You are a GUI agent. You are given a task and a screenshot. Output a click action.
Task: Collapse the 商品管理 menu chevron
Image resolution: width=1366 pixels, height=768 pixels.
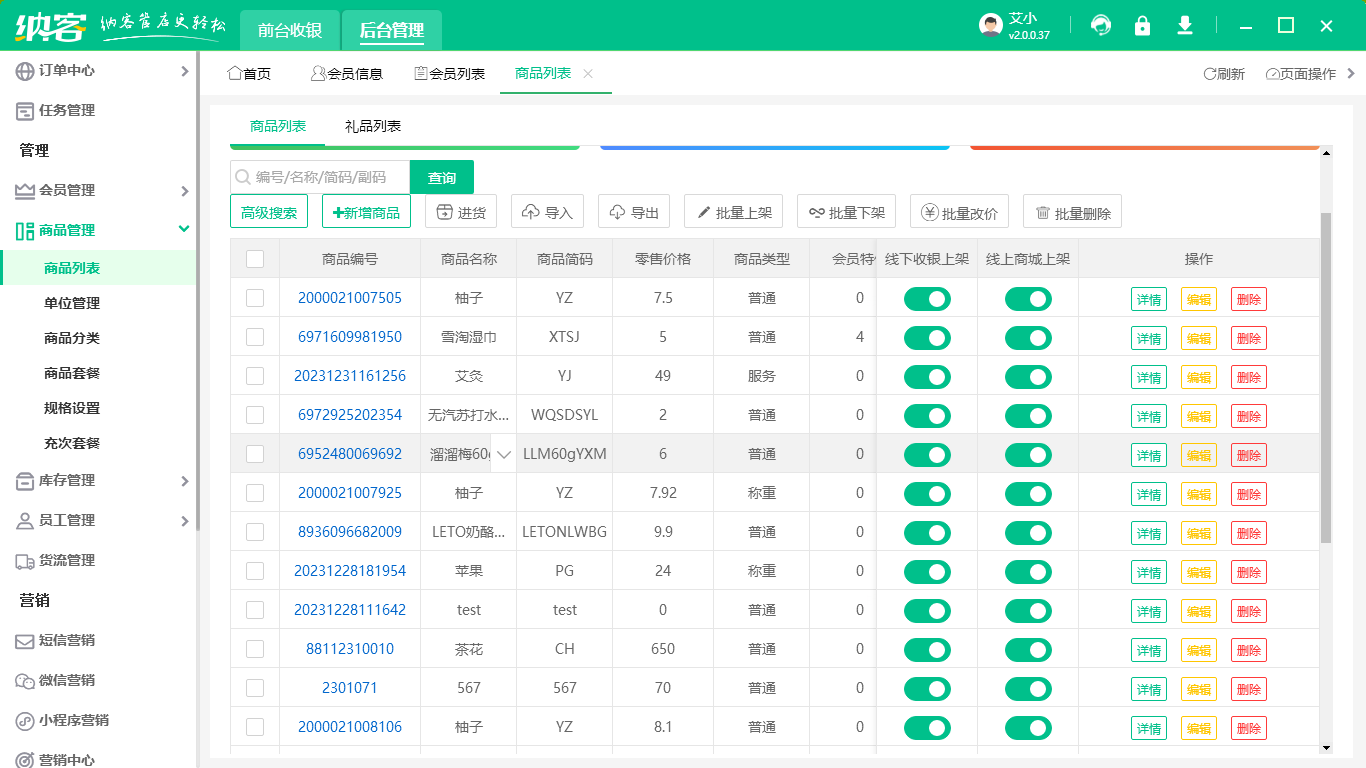click(184, 229)
